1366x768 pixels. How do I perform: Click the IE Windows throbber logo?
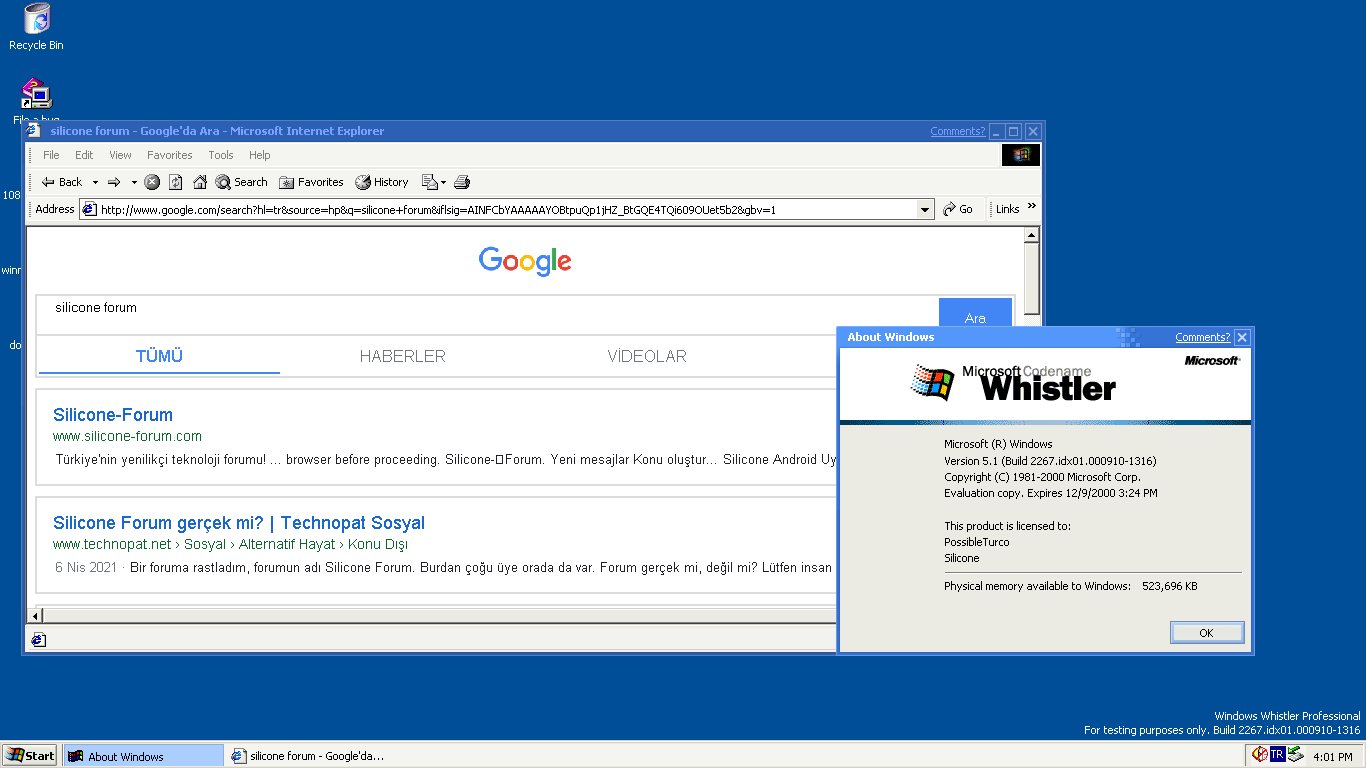click(x=1020, y=155)
